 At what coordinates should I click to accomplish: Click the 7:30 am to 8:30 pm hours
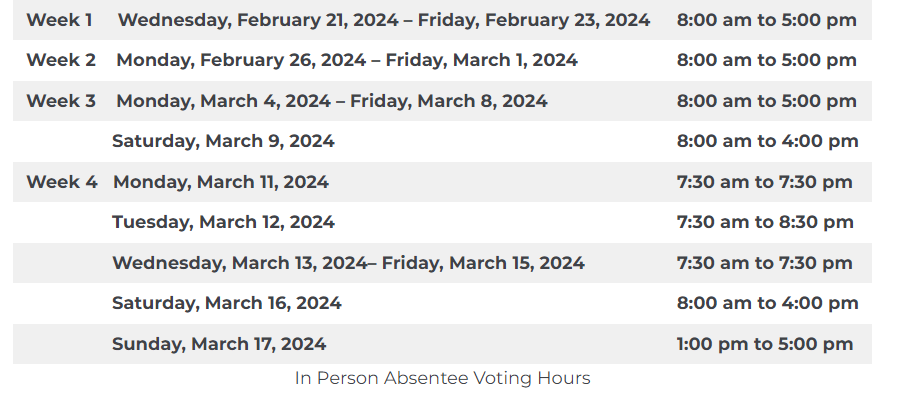[x=765, y=222]
